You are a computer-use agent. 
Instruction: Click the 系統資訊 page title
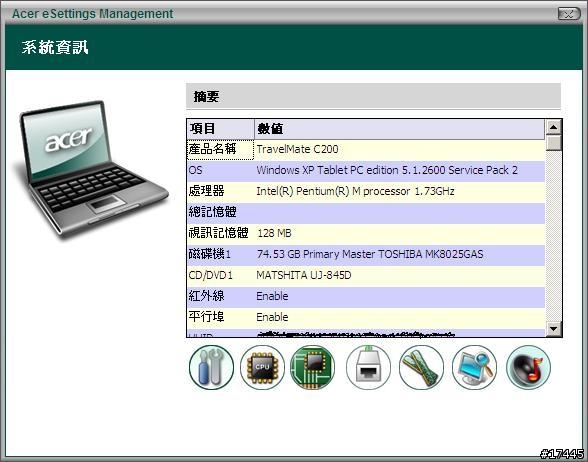[55, 48]
